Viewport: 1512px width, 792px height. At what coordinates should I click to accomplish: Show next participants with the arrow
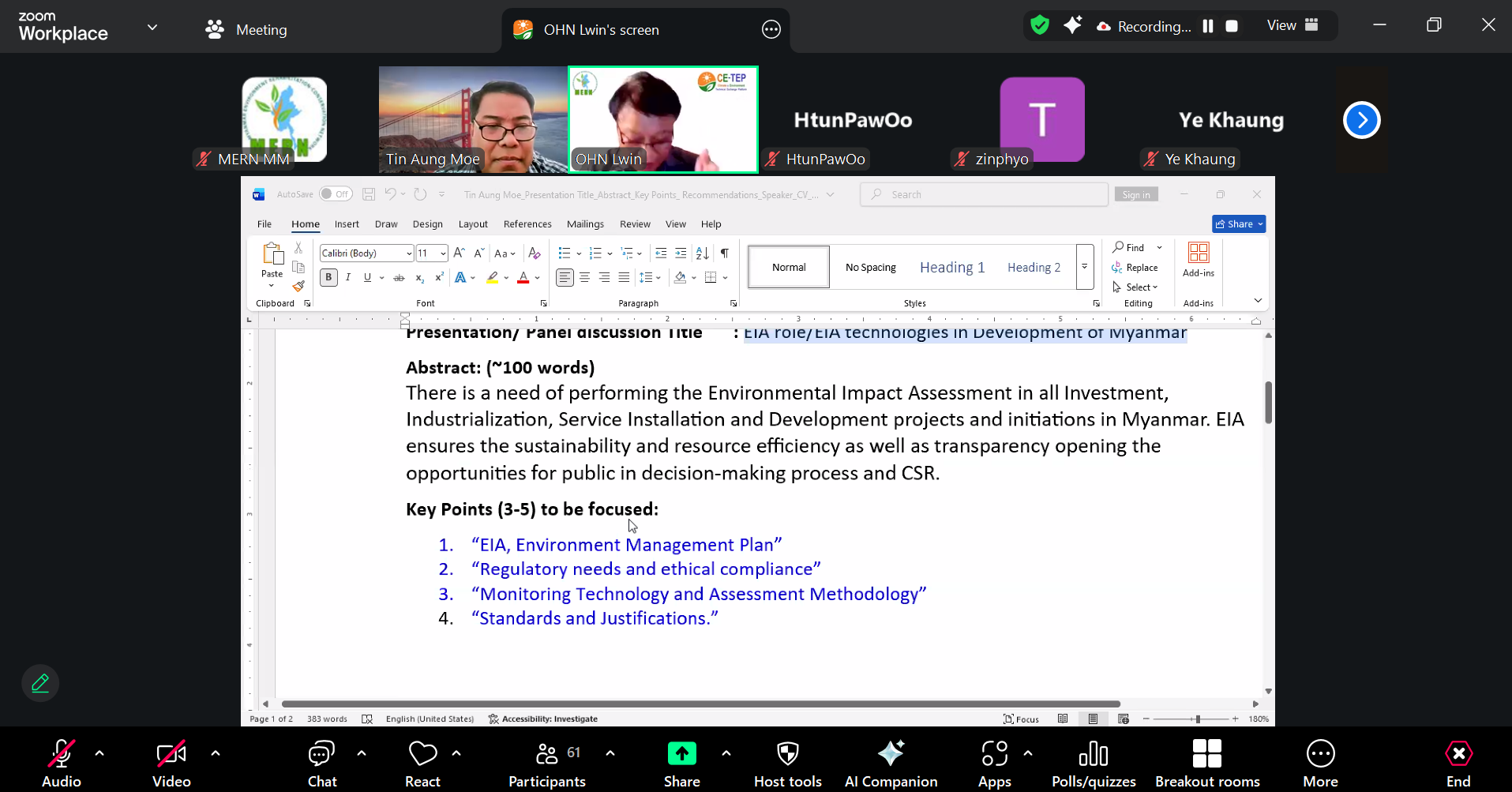click(1361, 120)
